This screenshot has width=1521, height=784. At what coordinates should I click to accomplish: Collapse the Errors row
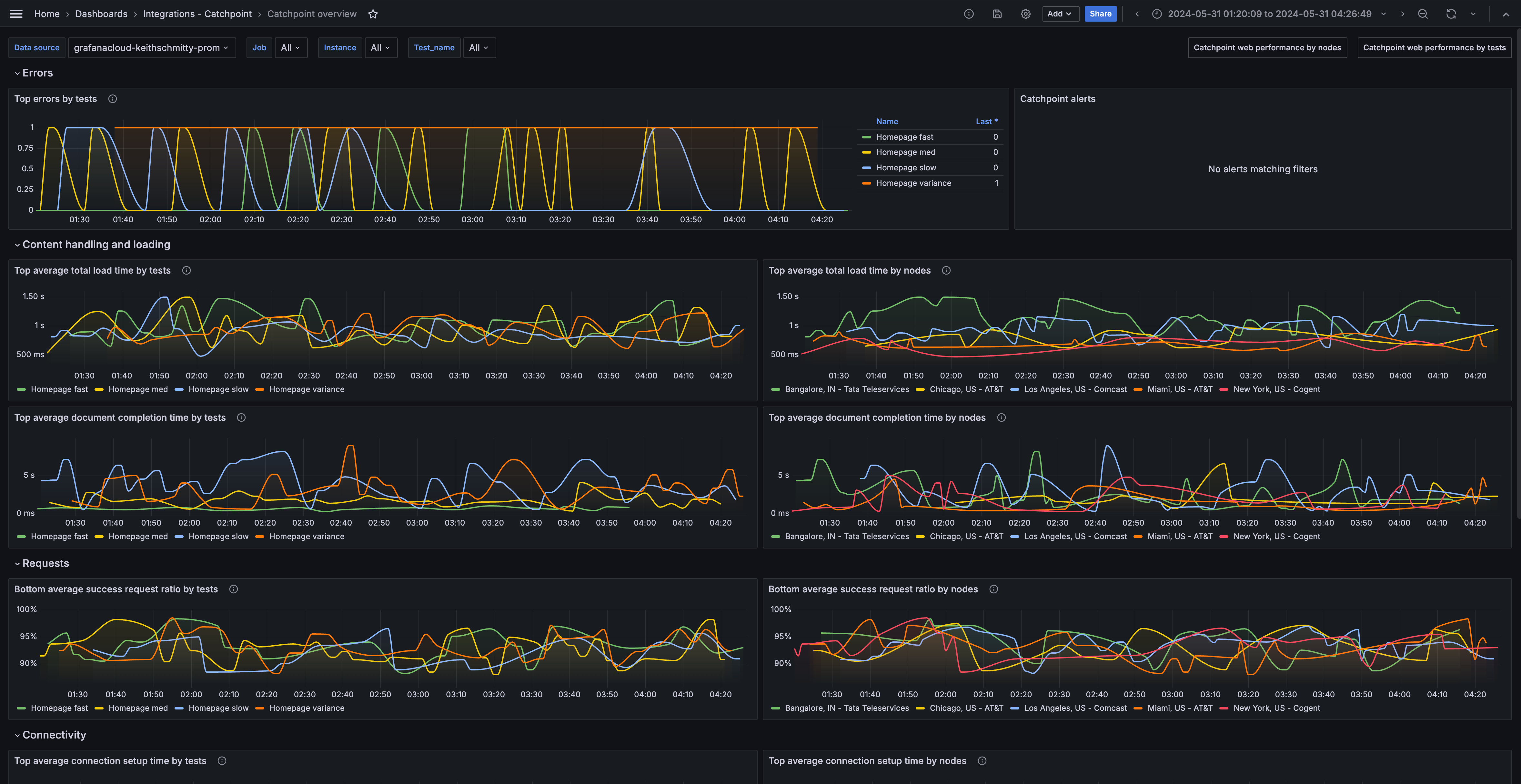click(x=37, y=73)
